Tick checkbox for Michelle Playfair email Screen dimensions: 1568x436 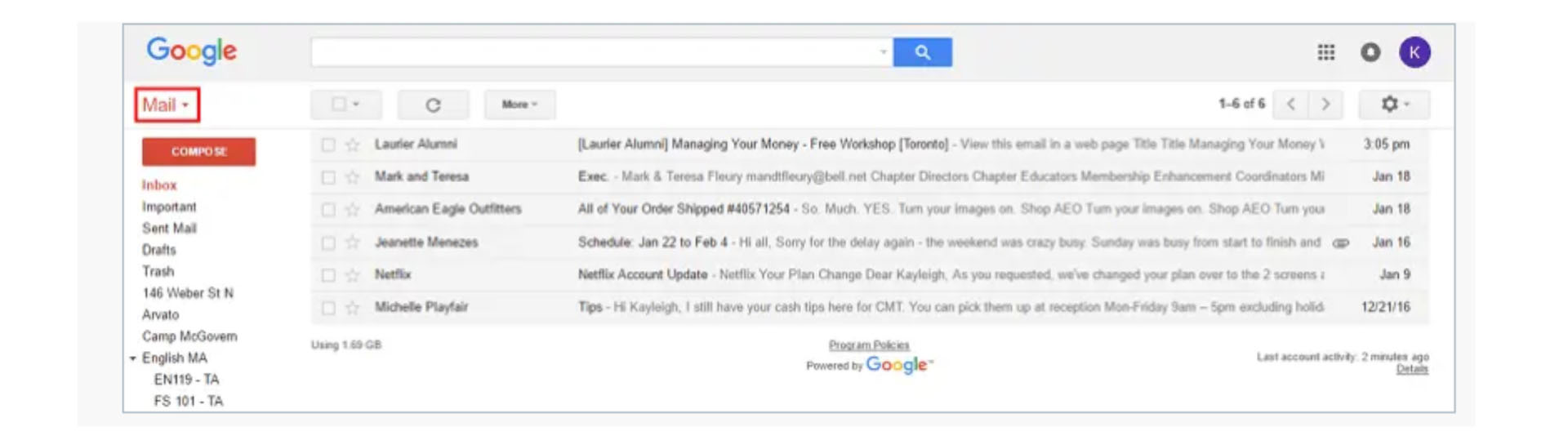(327, 308)
